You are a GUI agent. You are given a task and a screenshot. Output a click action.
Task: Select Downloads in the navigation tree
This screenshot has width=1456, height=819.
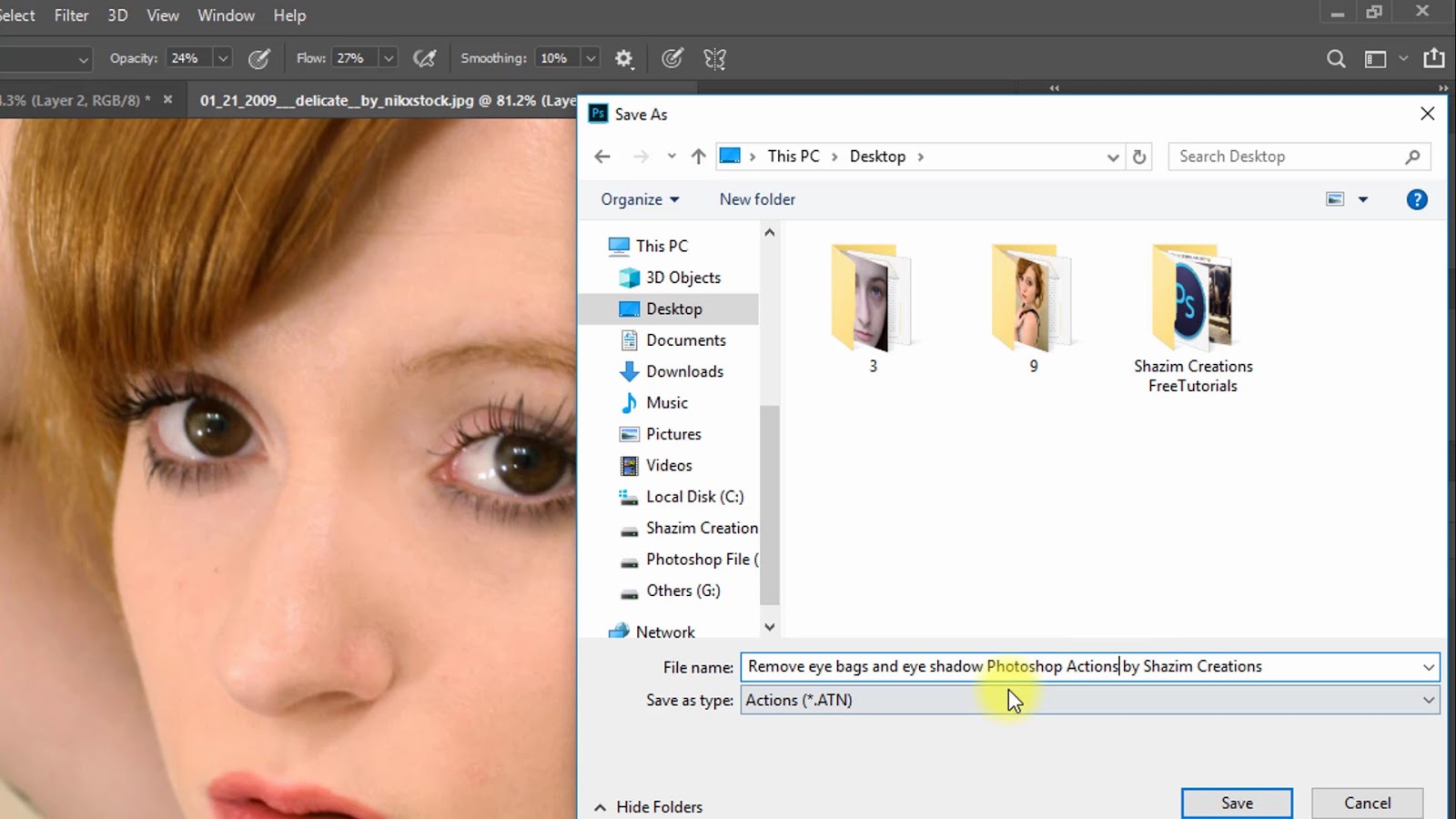coord(684,371)
